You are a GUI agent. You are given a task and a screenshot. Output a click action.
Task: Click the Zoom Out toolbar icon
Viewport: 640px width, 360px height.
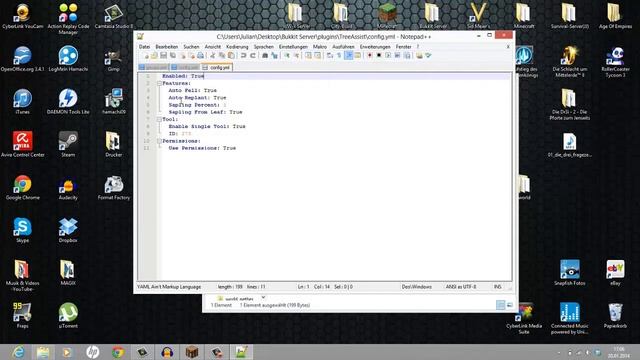click(296, 56)
